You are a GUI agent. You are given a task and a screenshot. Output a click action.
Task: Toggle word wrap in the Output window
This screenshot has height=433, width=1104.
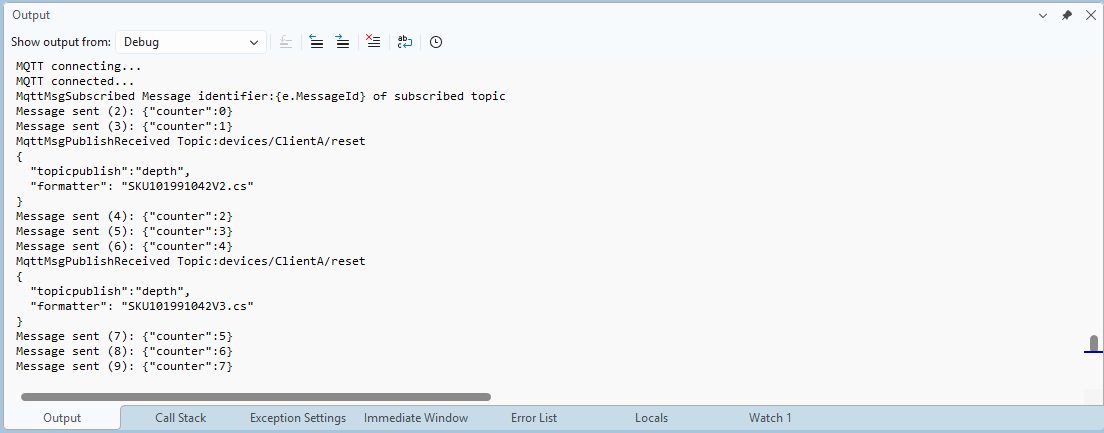405,42
